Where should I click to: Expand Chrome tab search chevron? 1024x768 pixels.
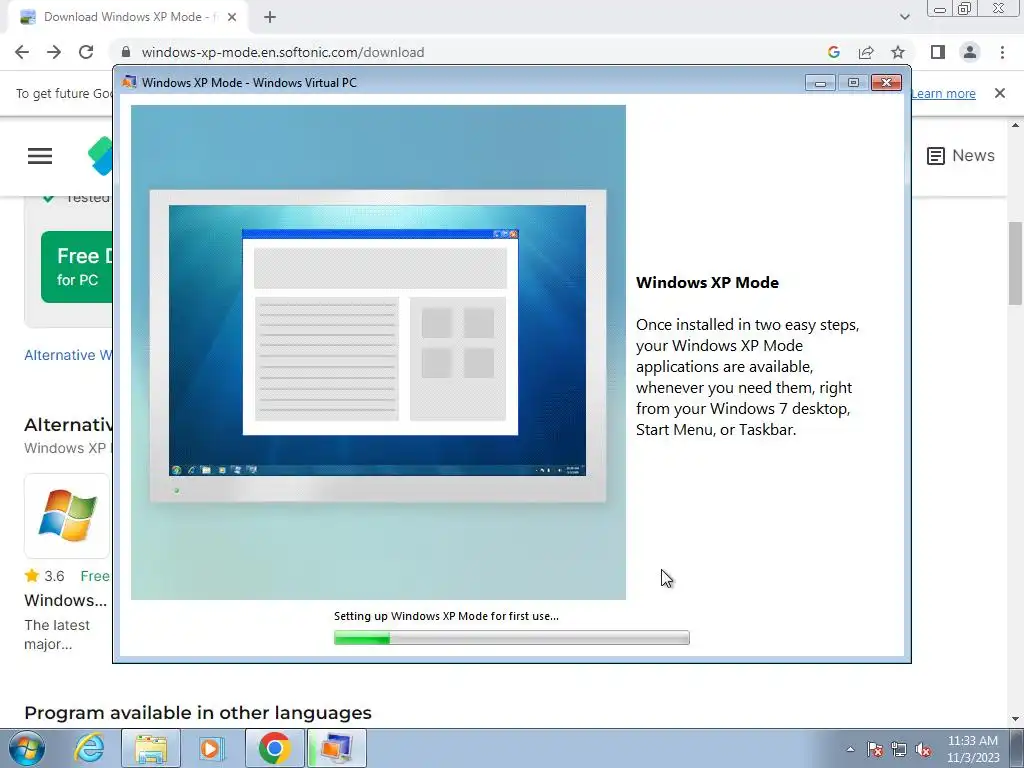(x=904, y=17)
